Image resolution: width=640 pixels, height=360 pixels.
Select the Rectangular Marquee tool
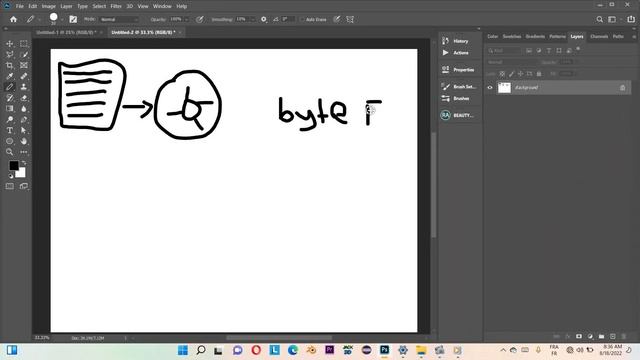tap(24, 44)
